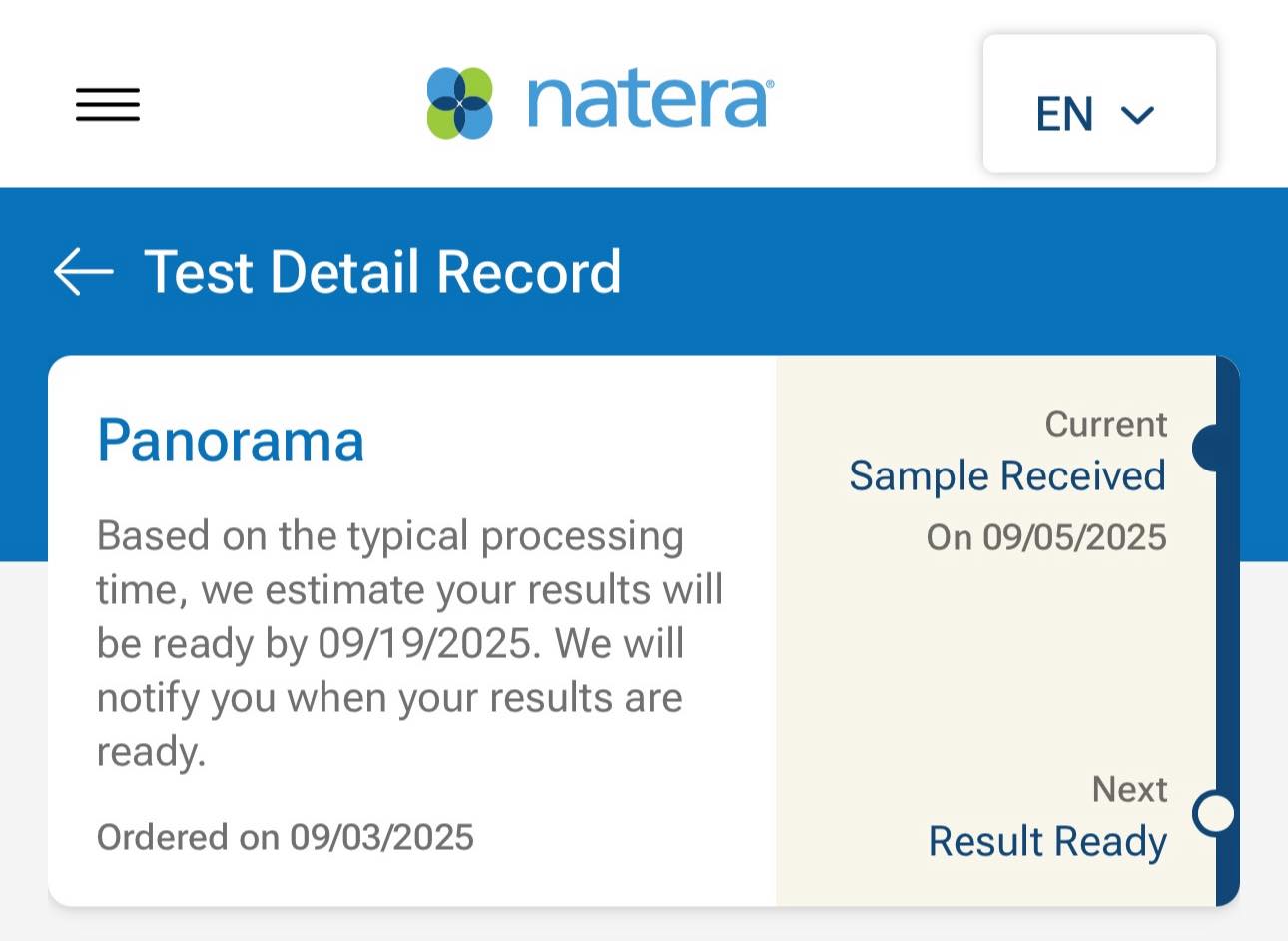The image size is (1288, 941).
Task: Go back using the left arrow
Action: pos(83,272)
